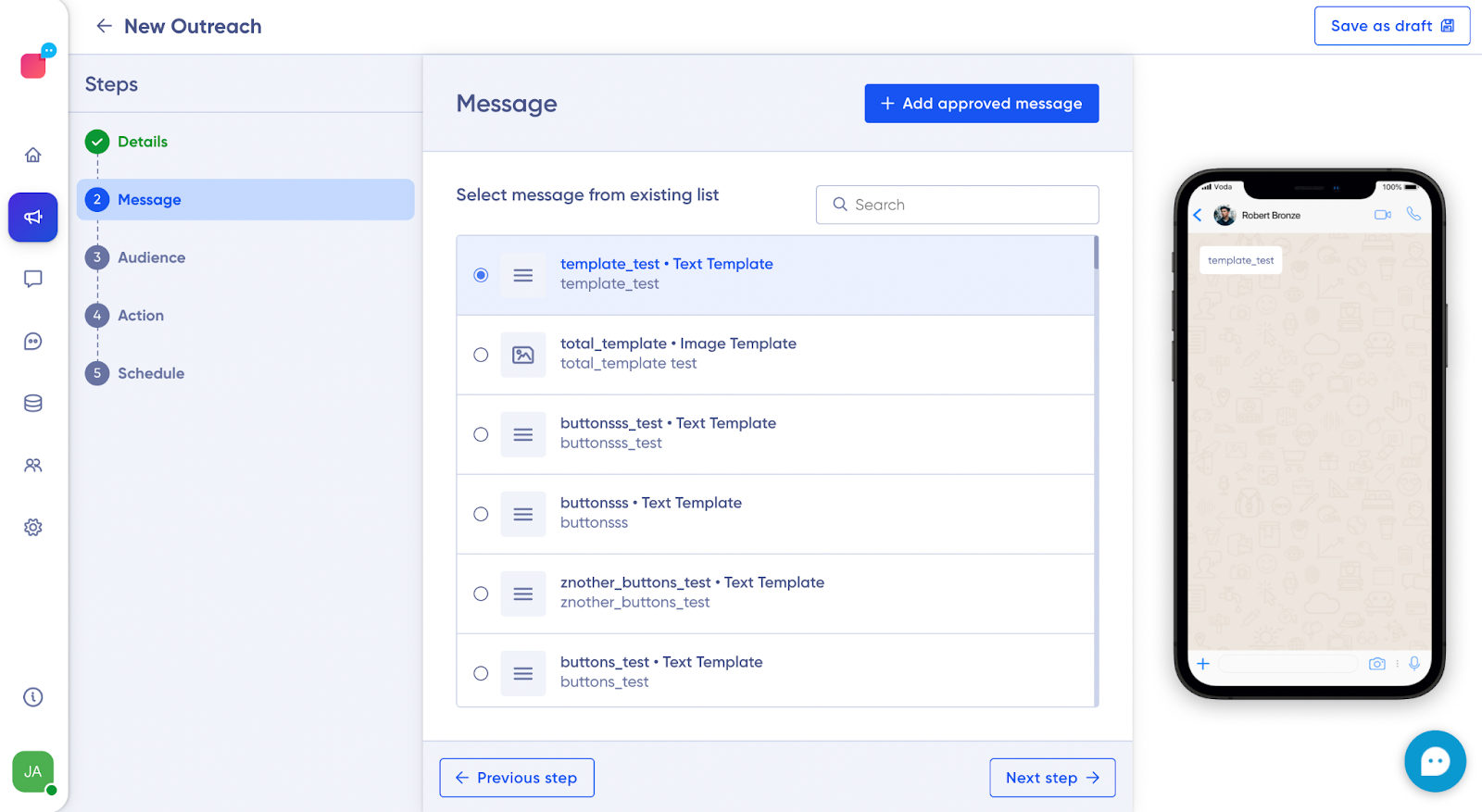Open the settings gear sidebar icon
Viewport: 1482px width, 812px height.
tap(33, 527)
